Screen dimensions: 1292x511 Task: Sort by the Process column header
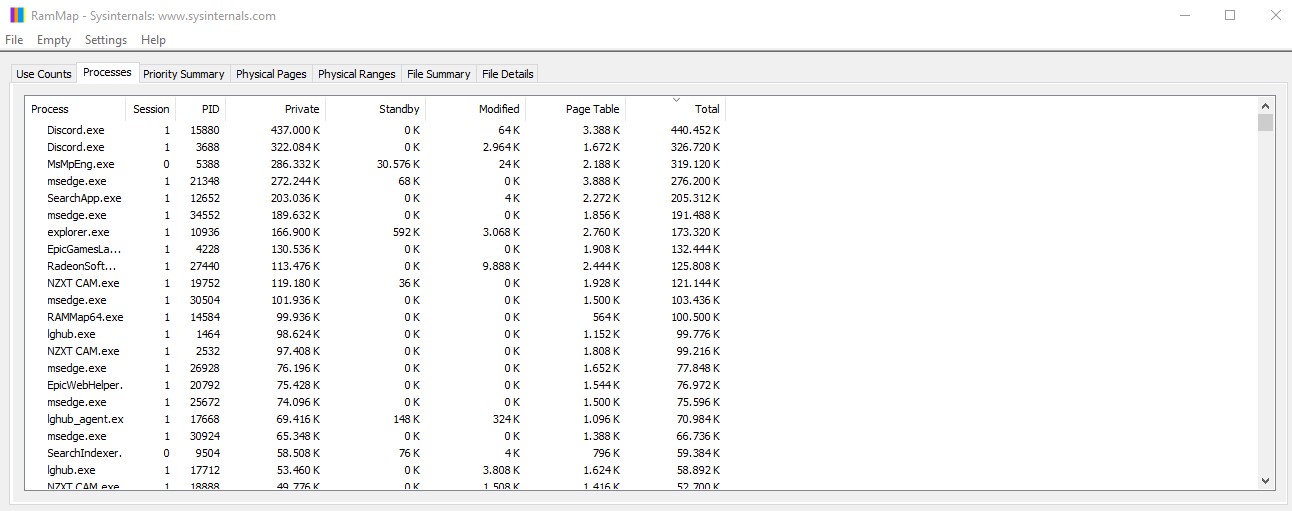(75, 109)
